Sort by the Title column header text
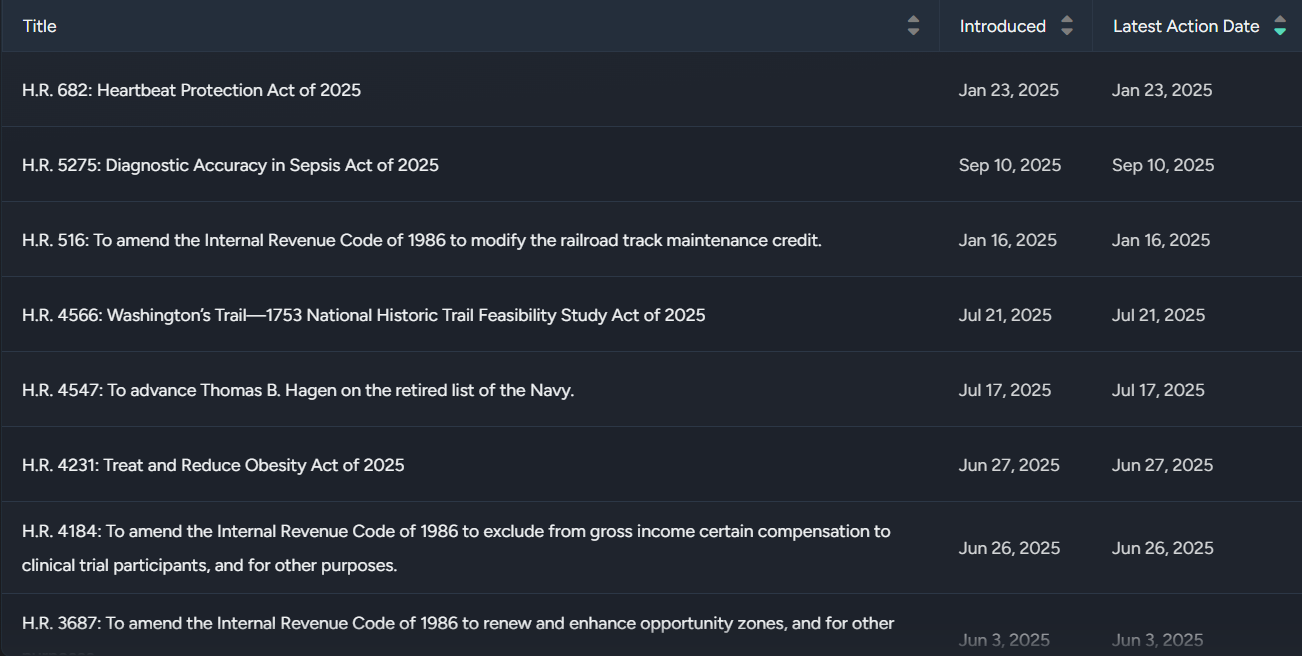The image size is (1302, 656). click(x=40, y=26)
